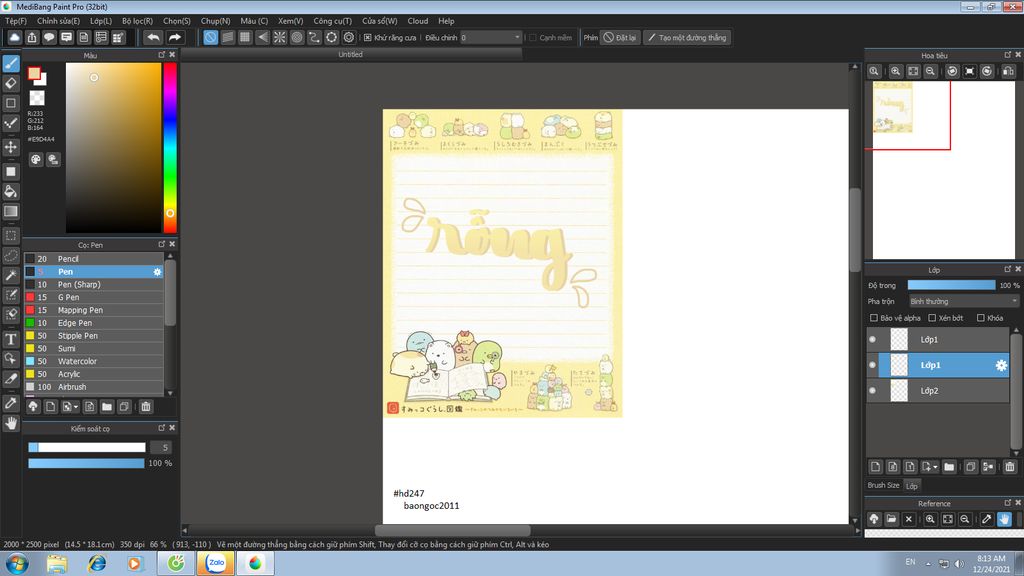Click the Redo arrow in the toolbar
Viewport: 1024px width, 576px height.
[175, 37]
